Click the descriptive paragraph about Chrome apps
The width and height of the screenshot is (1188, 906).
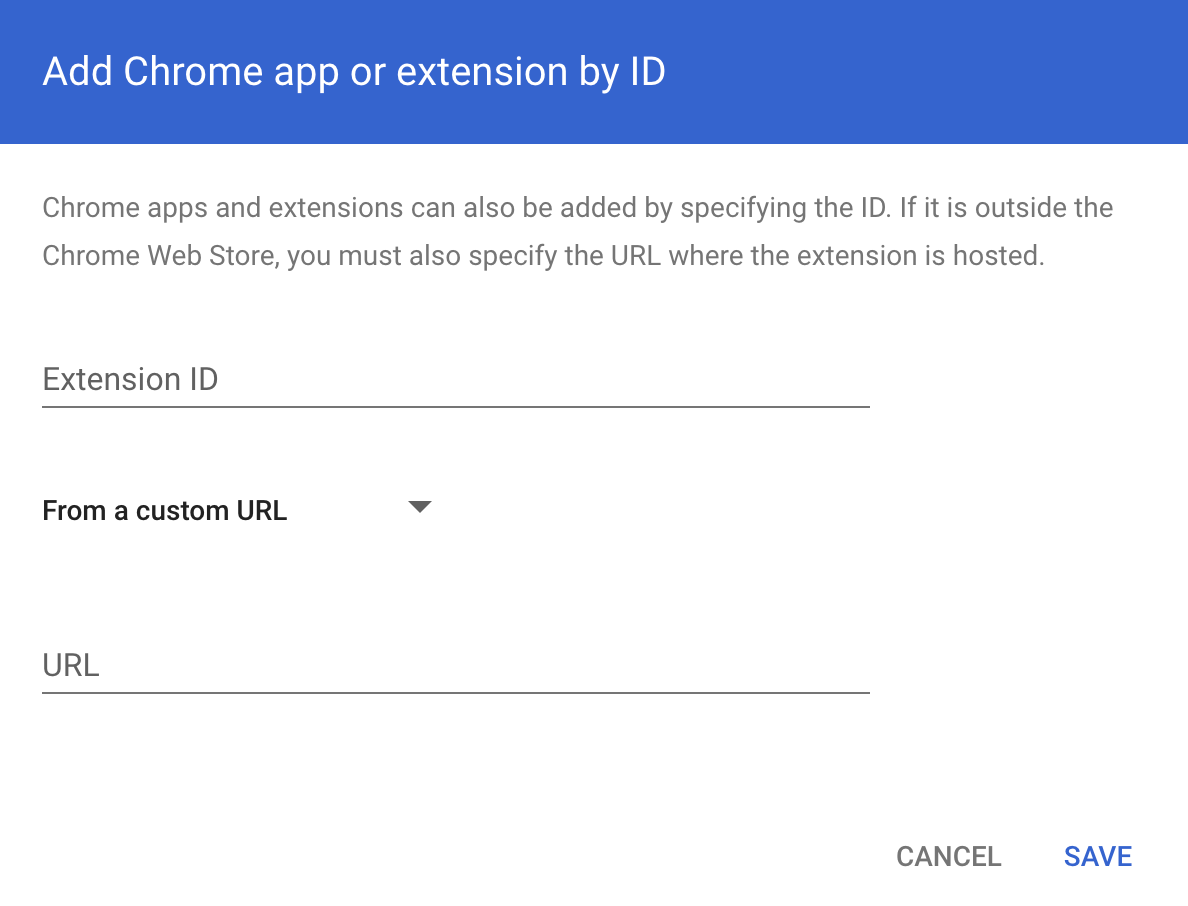pos(577,231)
